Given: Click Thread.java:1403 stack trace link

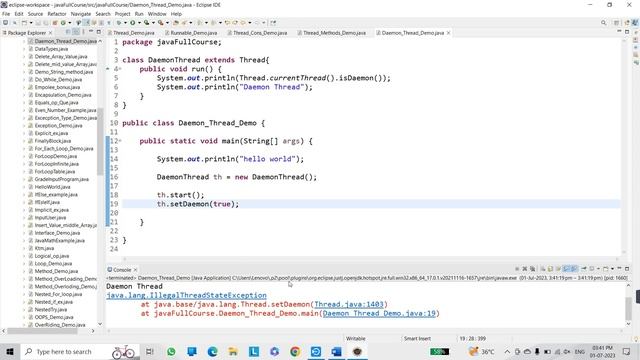Looking at the screenshot, I should 349,304.
